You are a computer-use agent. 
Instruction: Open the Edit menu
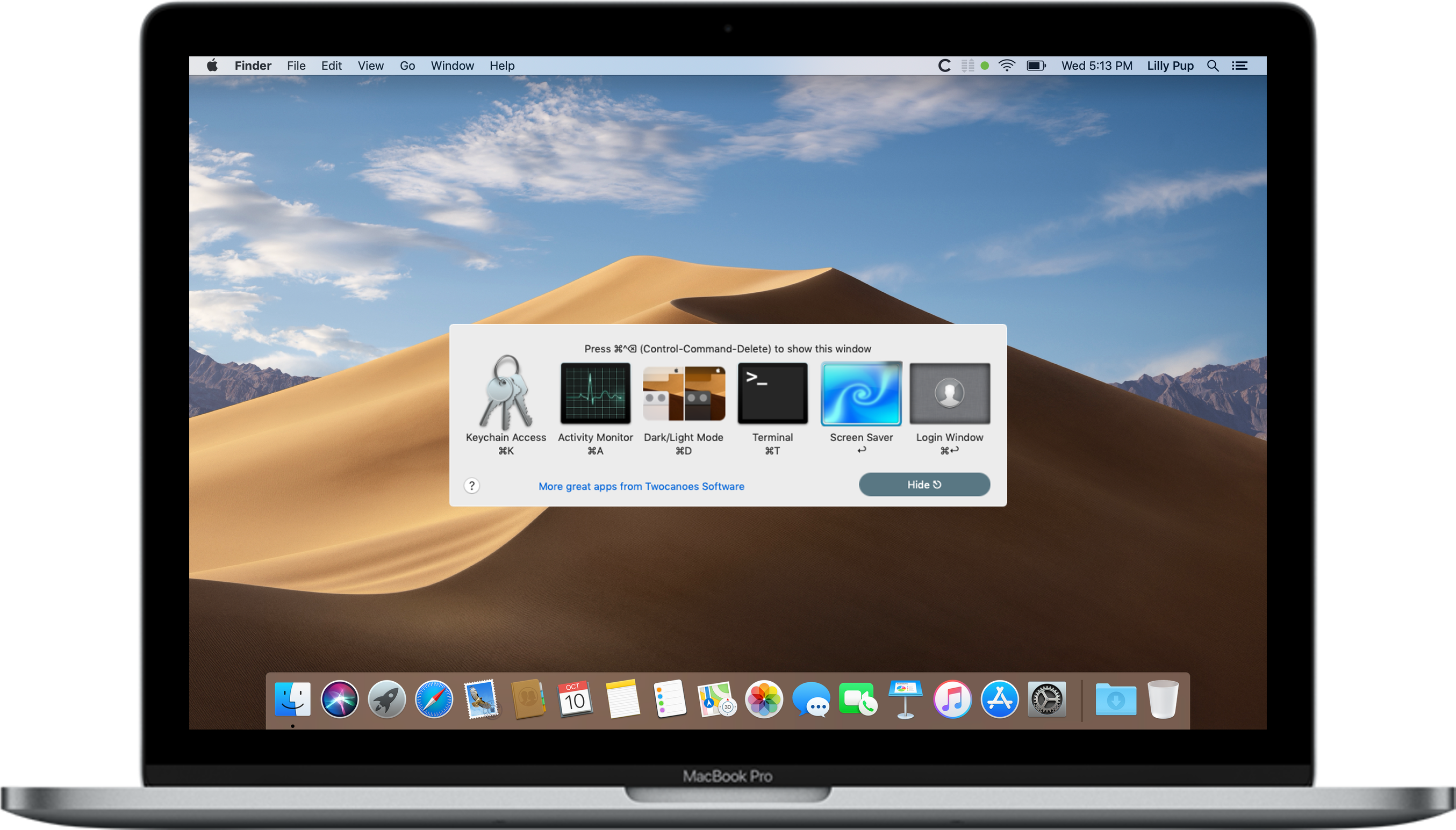(332, 66)
